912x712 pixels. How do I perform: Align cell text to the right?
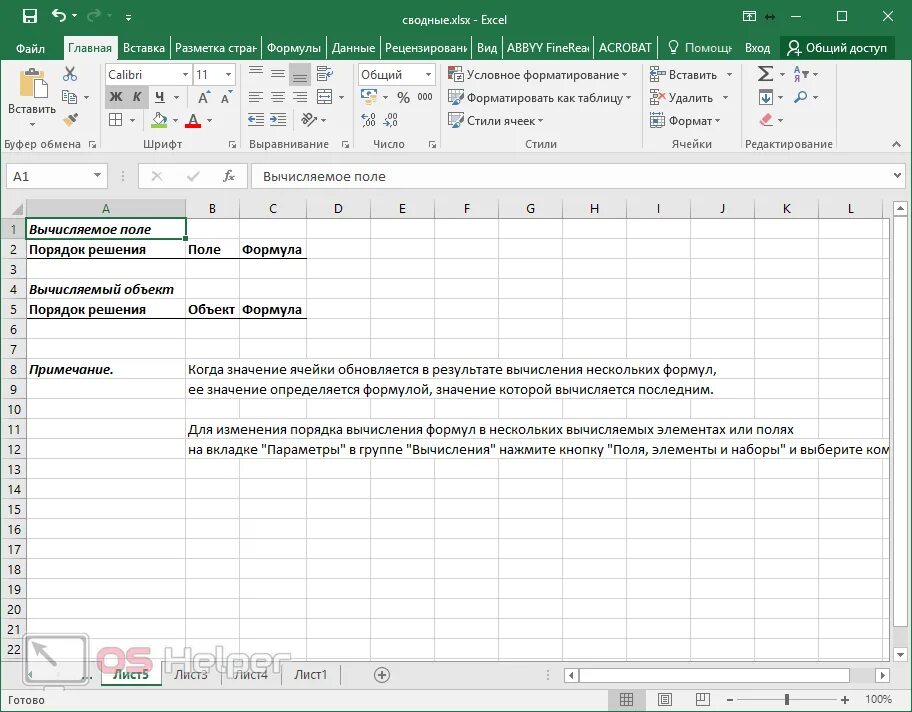coord(300,97)
